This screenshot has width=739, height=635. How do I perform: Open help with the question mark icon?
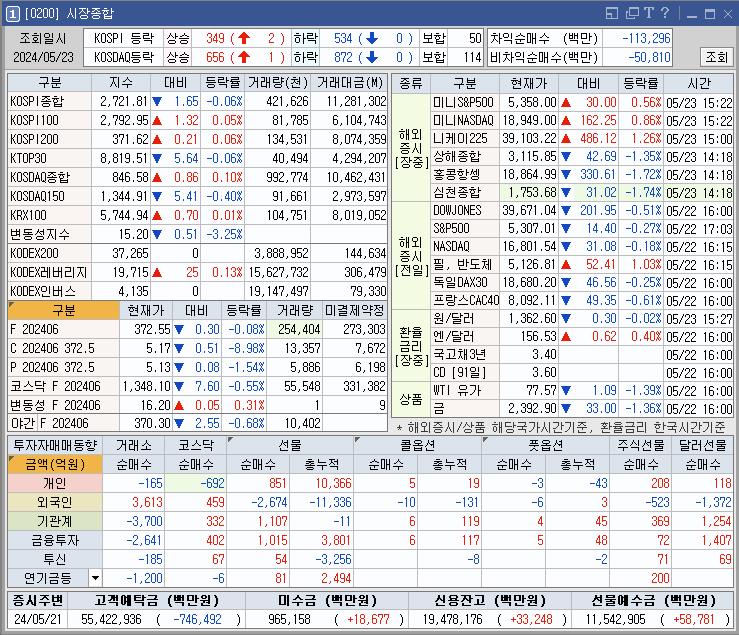[665, 13]
